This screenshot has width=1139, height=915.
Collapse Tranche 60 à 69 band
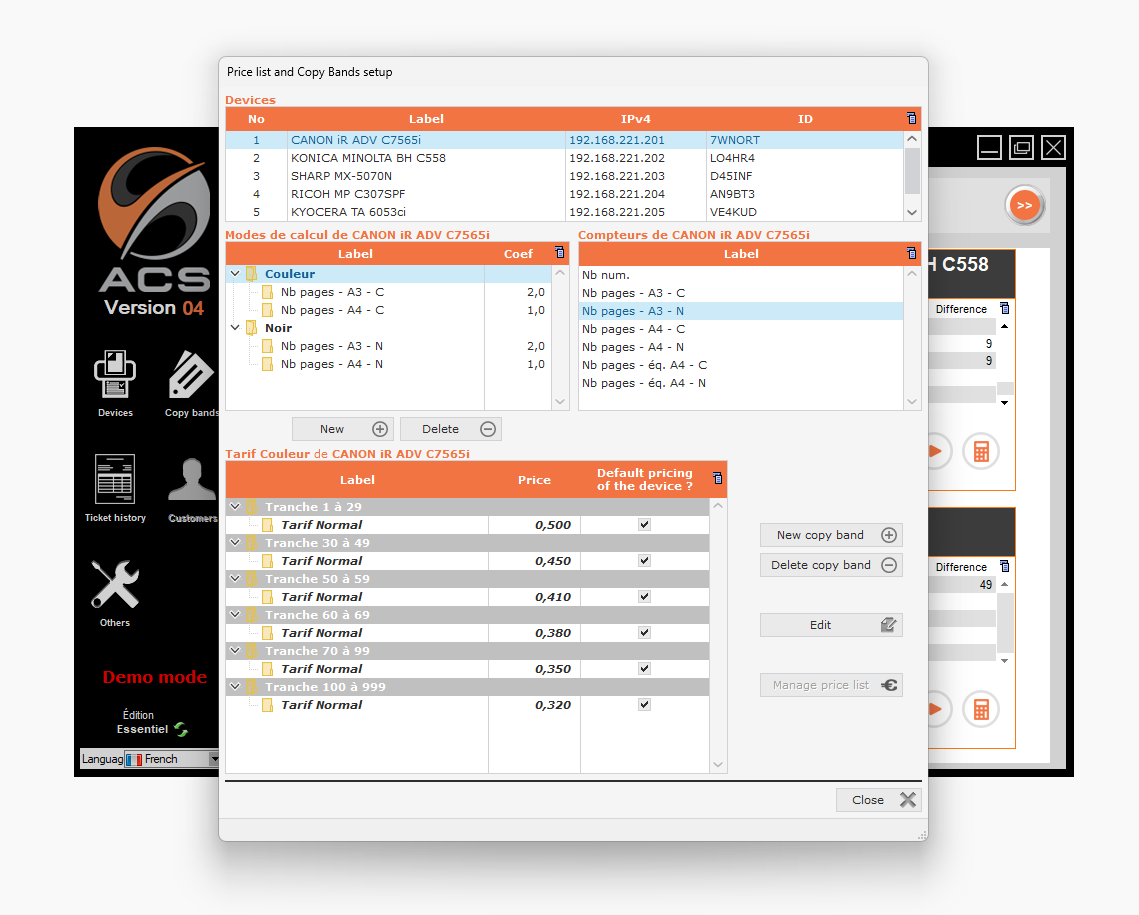point(235,614)
